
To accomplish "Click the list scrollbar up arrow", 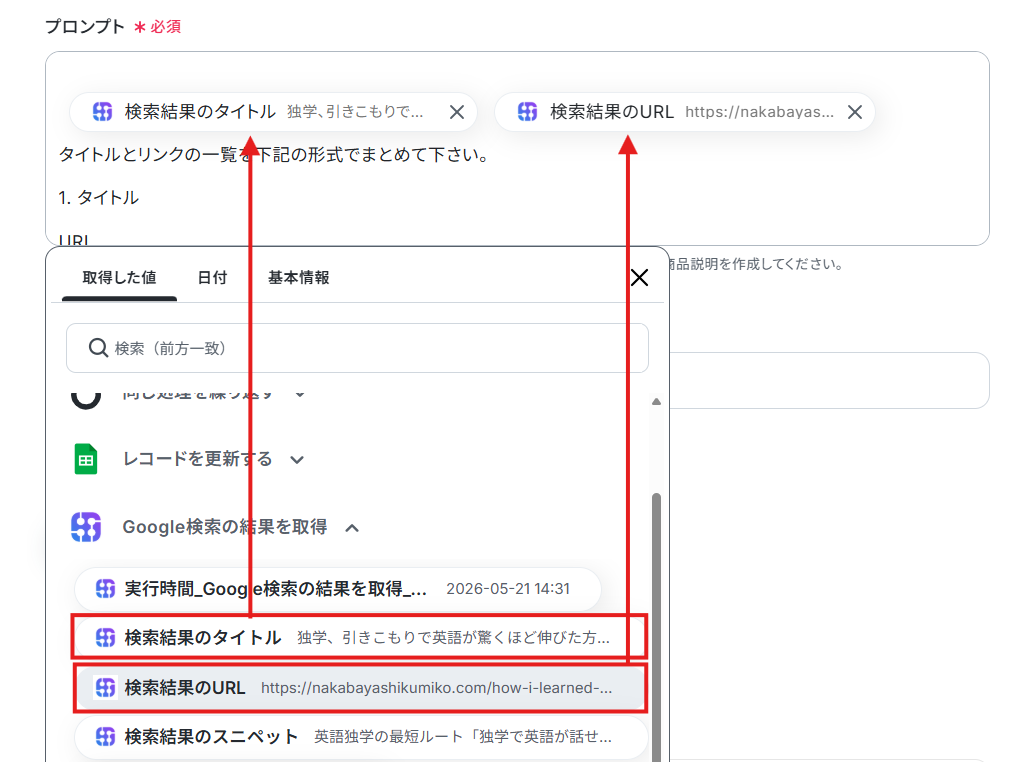I will 656,402.
